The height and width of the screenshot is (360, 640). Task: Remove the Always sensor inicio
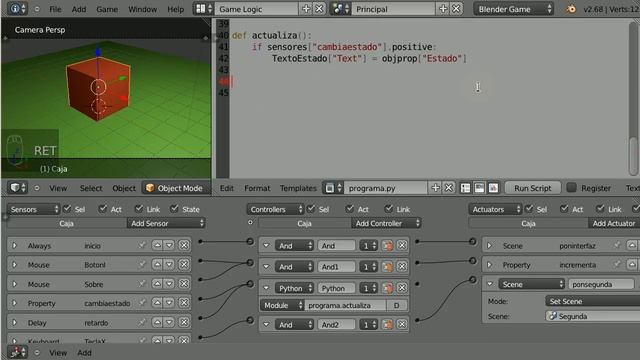(184, 245)
